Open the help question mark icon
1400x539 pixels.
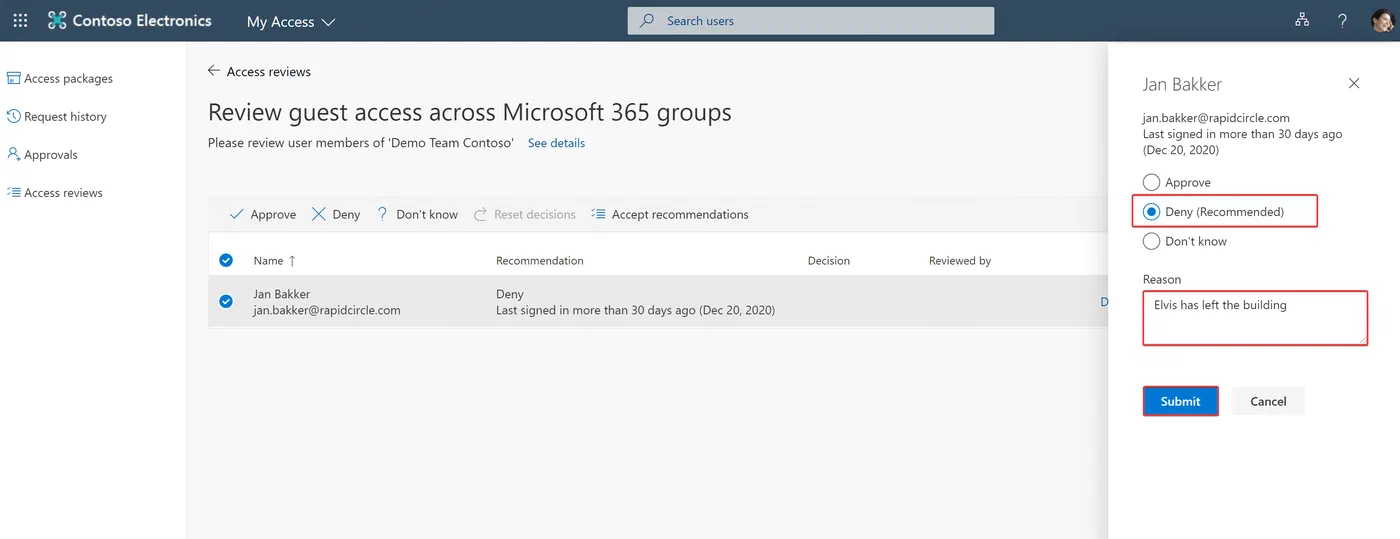(1343, 20)
